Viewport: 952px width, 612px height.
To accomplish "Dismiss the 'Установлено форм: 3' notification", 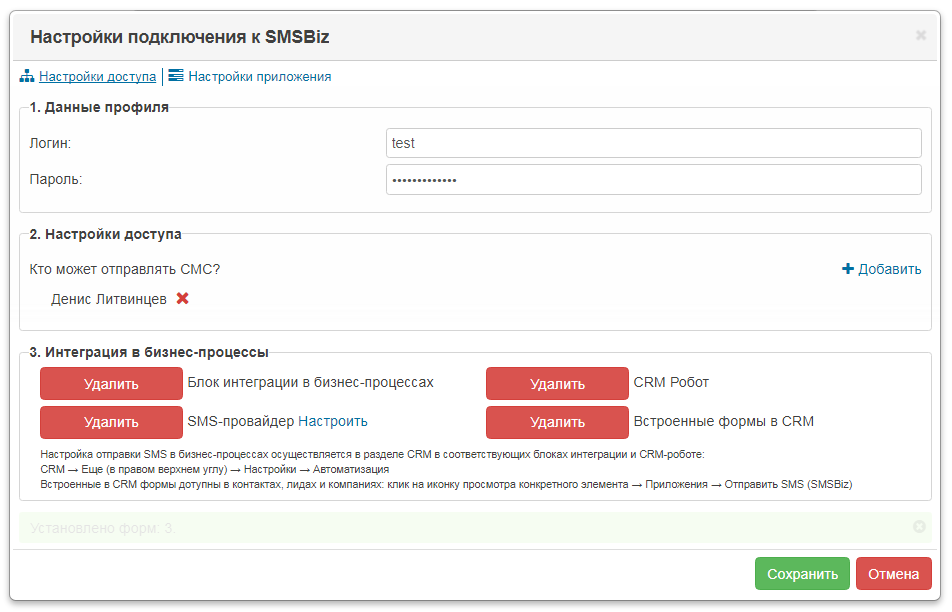I will pos(919,527).
